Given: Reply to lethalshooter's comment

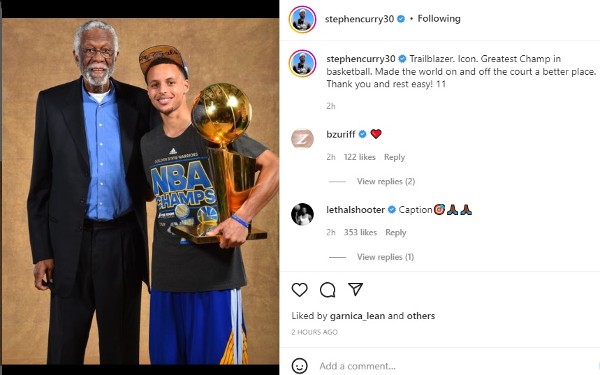Looking at the screenshot, I should 395,233.
